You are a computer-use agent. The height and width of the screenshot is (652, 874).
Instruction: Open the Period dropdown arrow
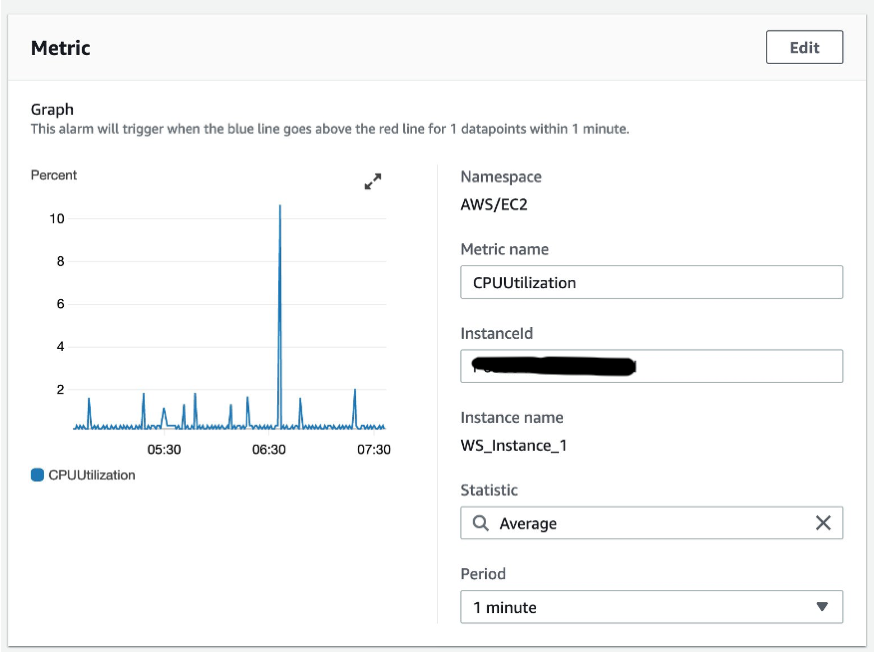822,606
